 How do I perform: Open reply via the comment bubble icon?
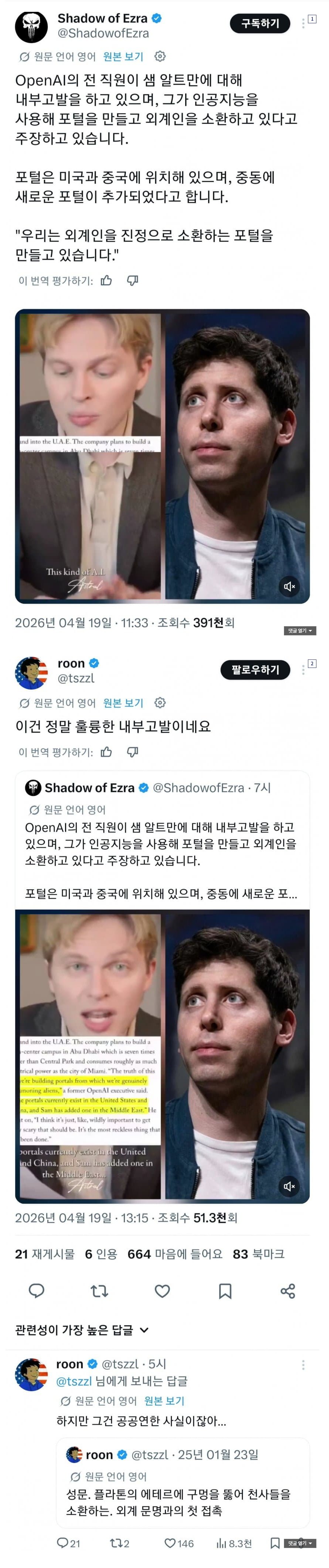pos(37,1291)
